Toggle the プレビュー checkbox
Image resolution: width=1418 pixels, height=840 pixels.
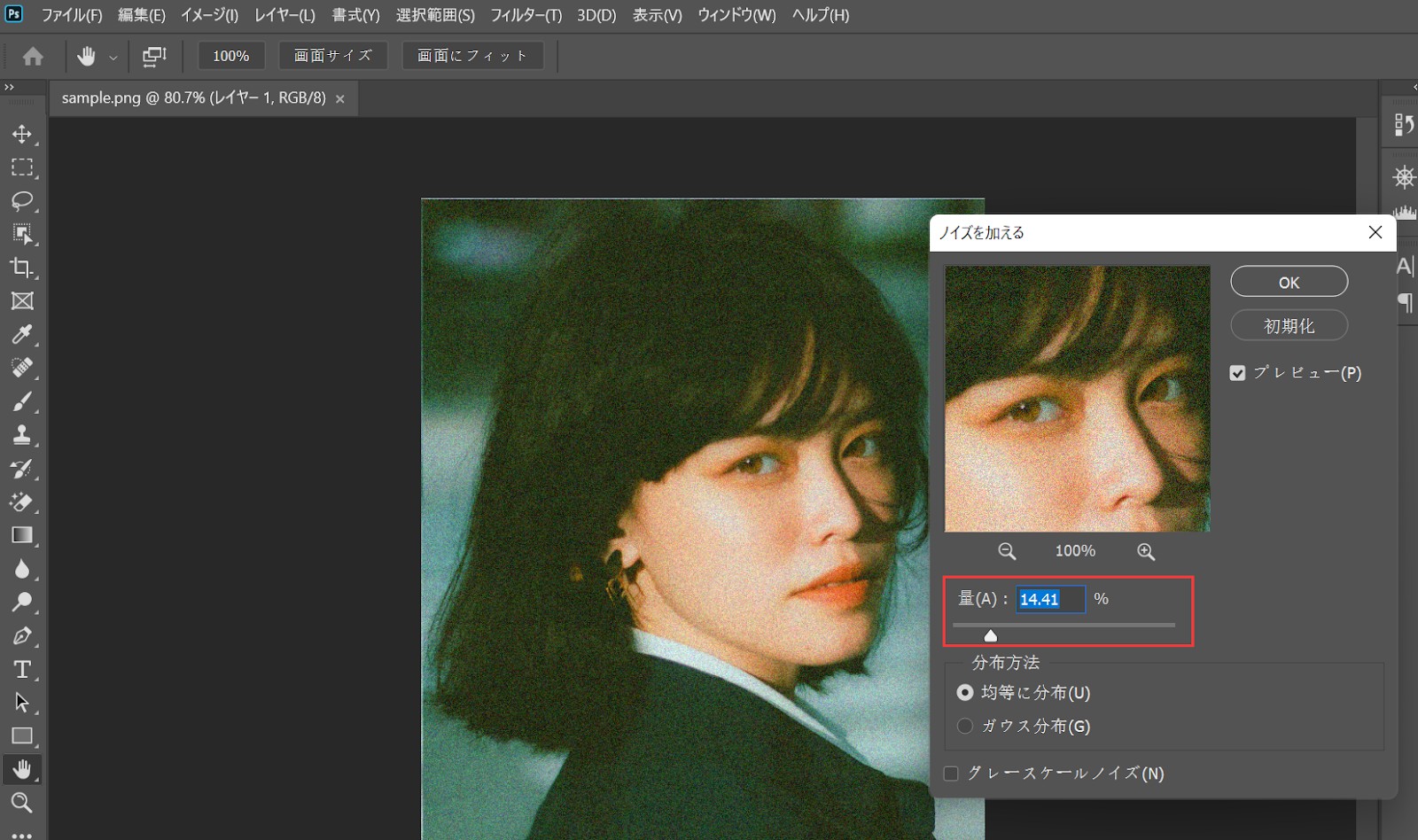click(x=1237, y=372)
